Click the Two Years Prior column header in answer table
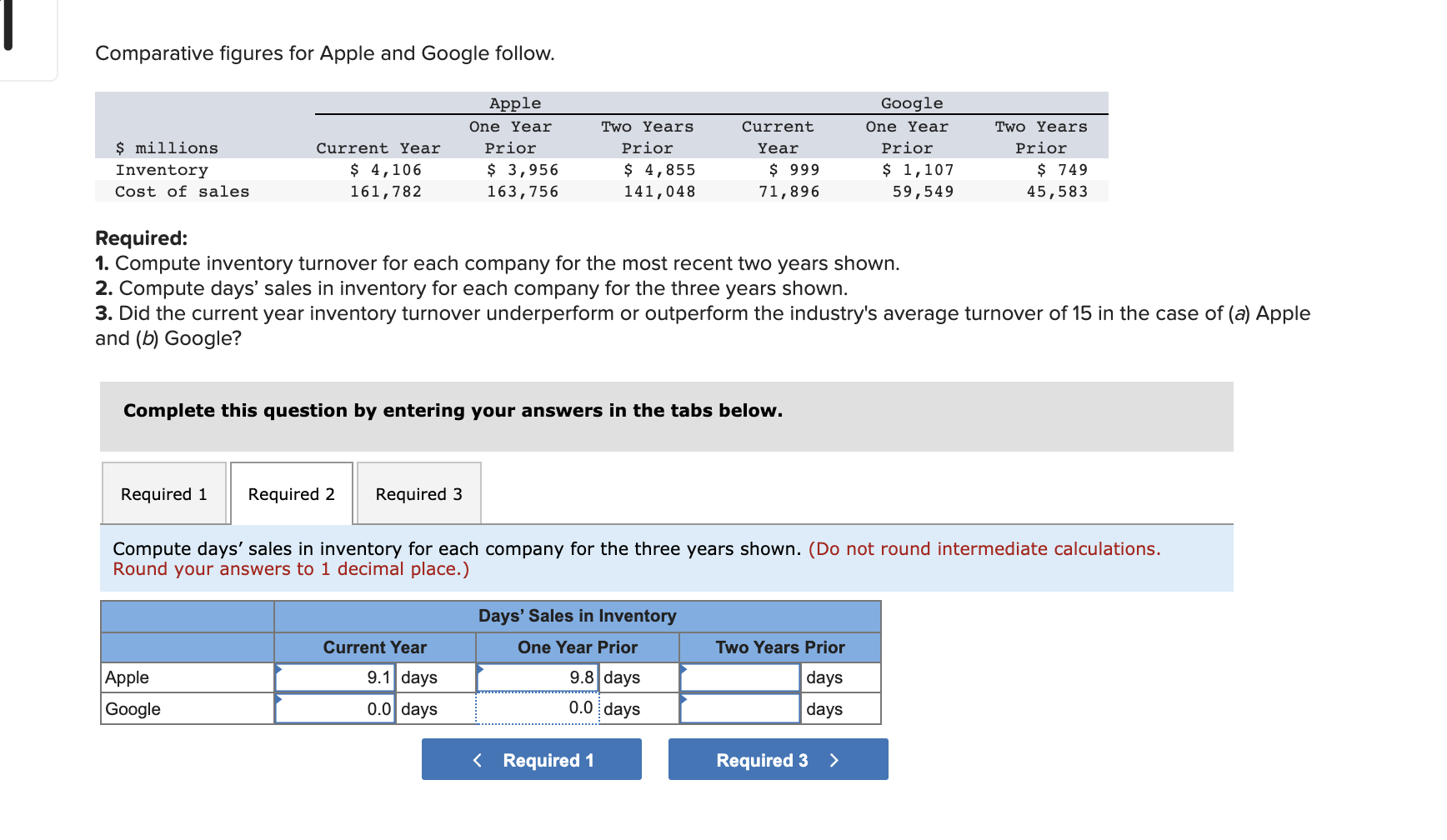The image size is (1447, 840). 780,647
